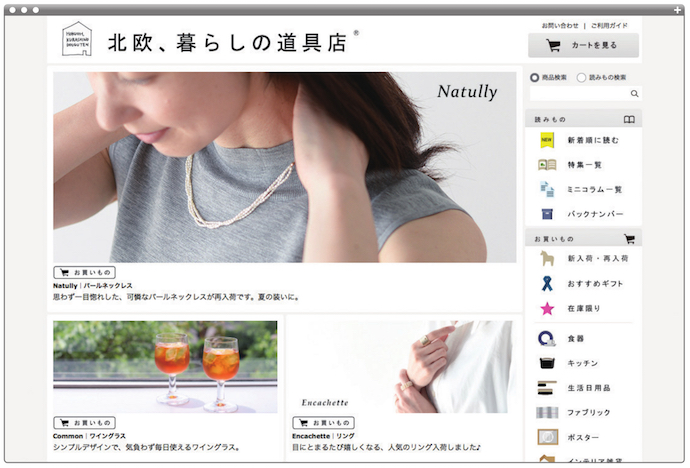Click the plate icon beside 食器
690x468 pixels.
coord(547,338)
